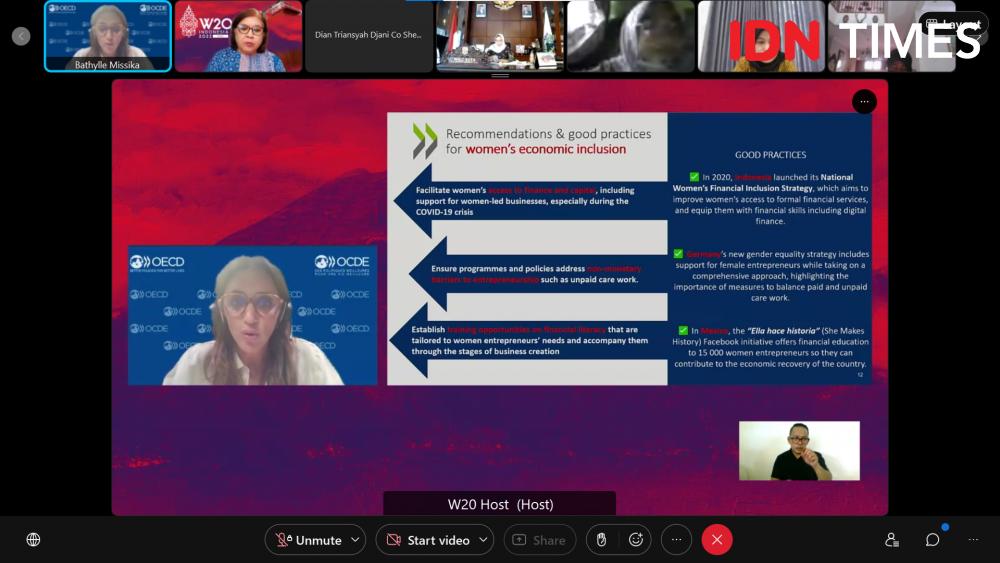Screen dimensions: 1000x563
Task: Raise hand with the hand icon
Action: tap(601, 540)
